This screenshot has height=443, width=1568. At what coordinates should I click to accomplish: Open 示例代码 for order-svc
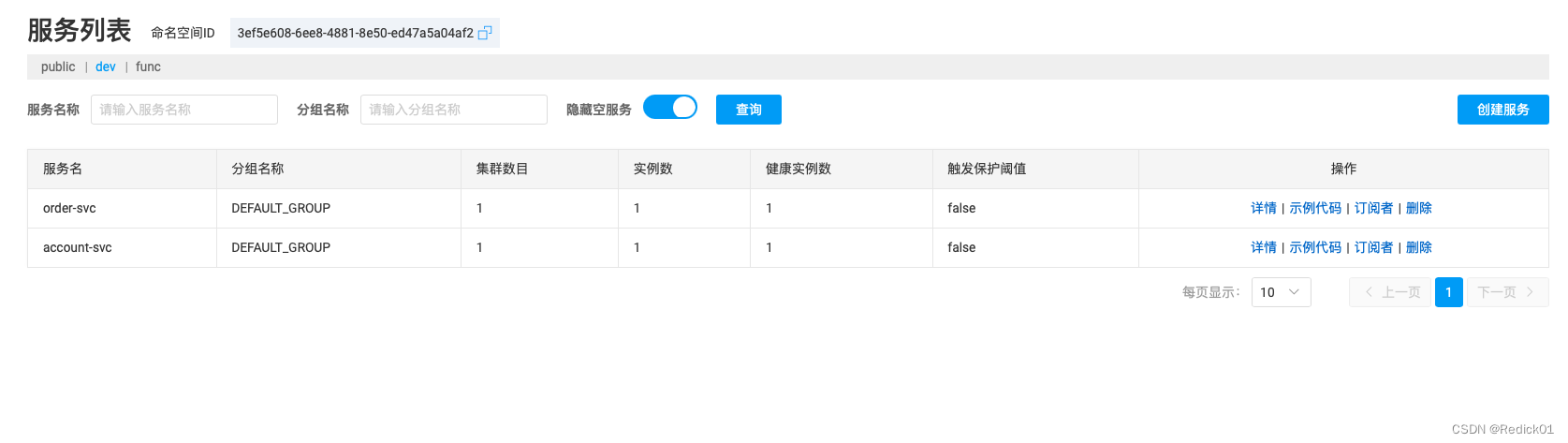coord(1315,208)
